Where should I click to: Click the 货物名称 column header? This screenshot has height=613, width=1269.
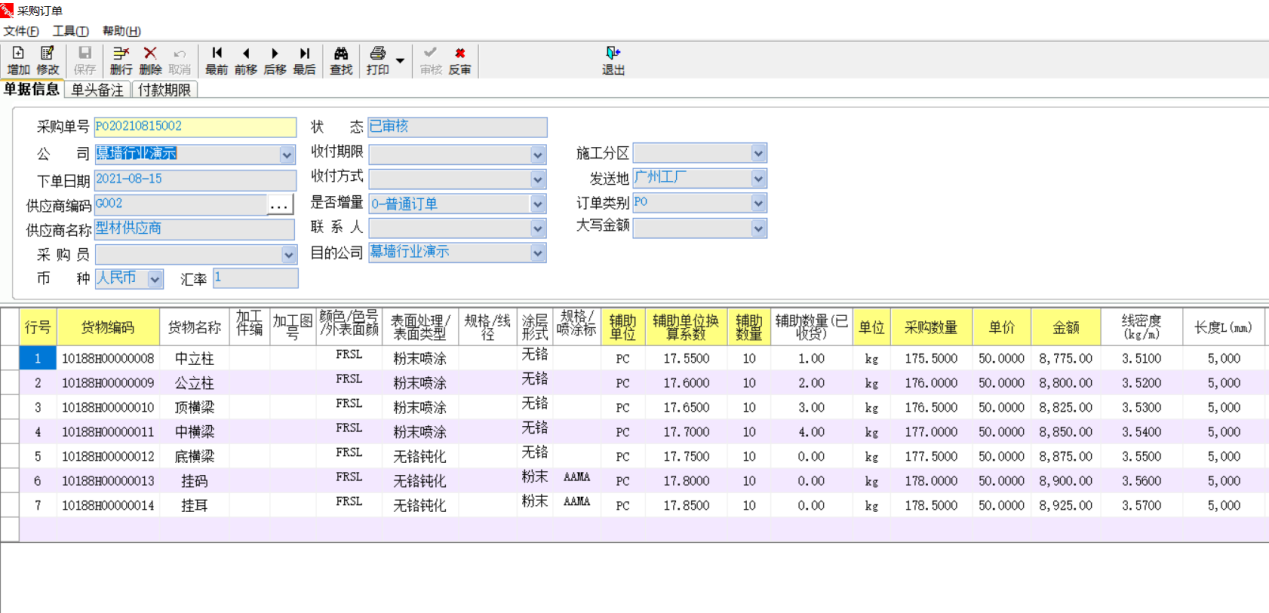pyautogui.click(x=195, y=327)
